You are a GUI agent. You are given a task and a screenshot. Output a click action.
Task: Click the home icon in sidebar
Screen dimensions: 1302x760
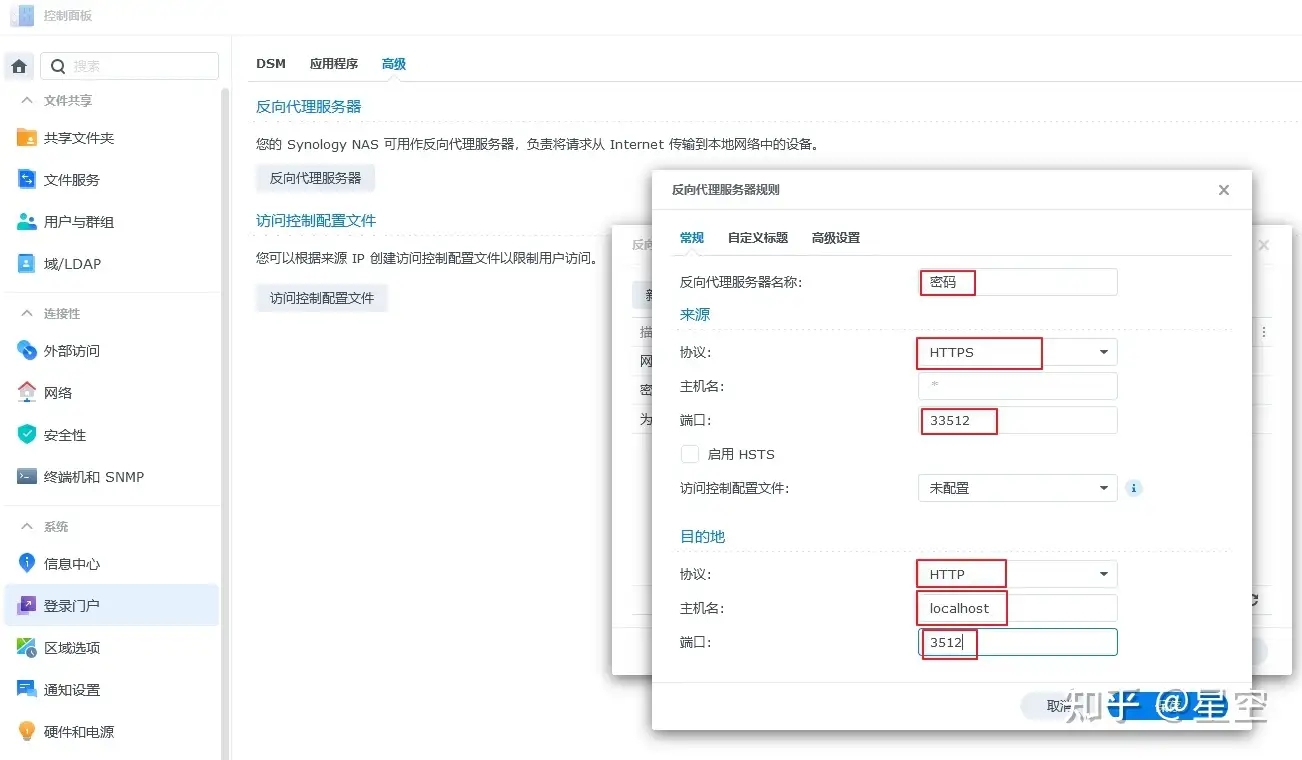[x=19, y=67]
